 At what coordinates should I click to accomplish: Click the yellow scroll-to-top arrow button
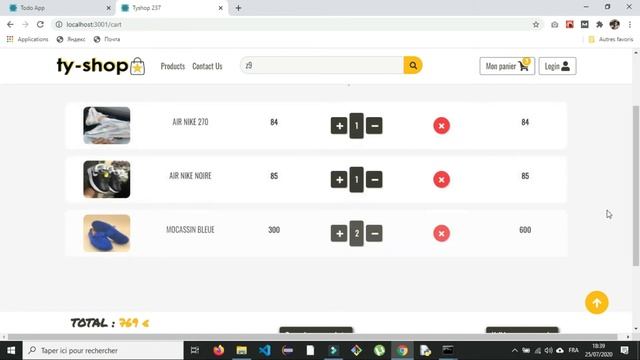click(597, 302)
